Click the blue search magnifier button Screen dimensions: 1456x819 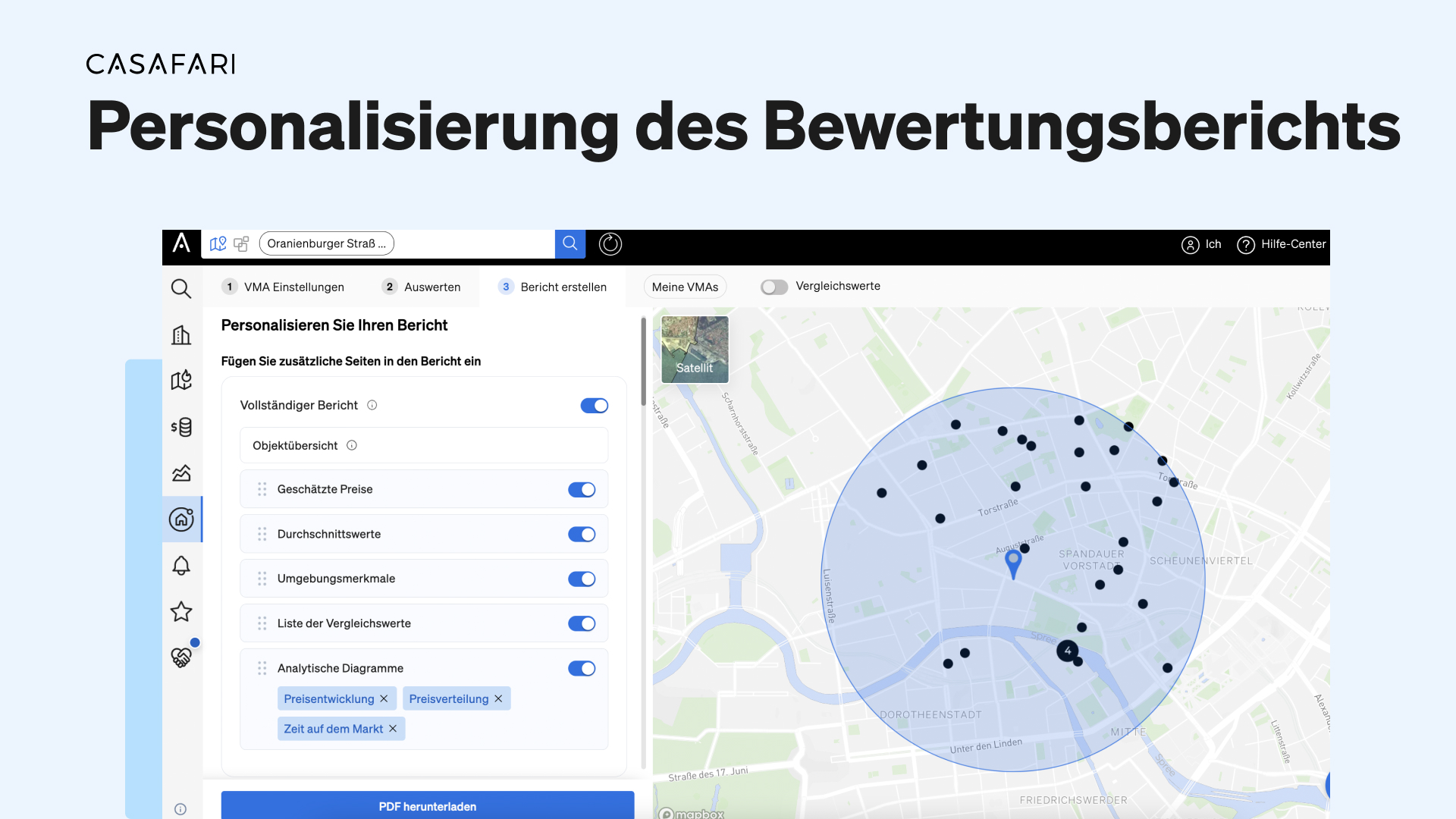570,244
